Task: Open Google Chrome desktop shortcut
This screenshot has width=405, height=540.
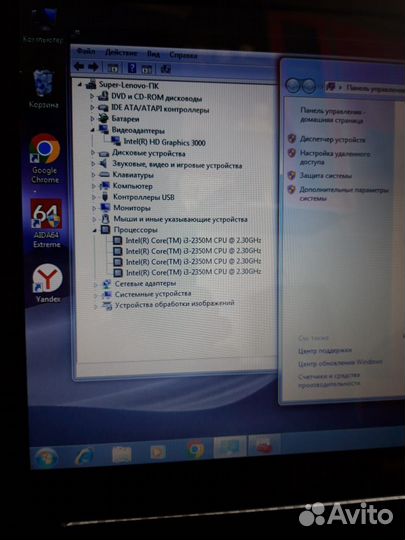Action: point(45,158)
